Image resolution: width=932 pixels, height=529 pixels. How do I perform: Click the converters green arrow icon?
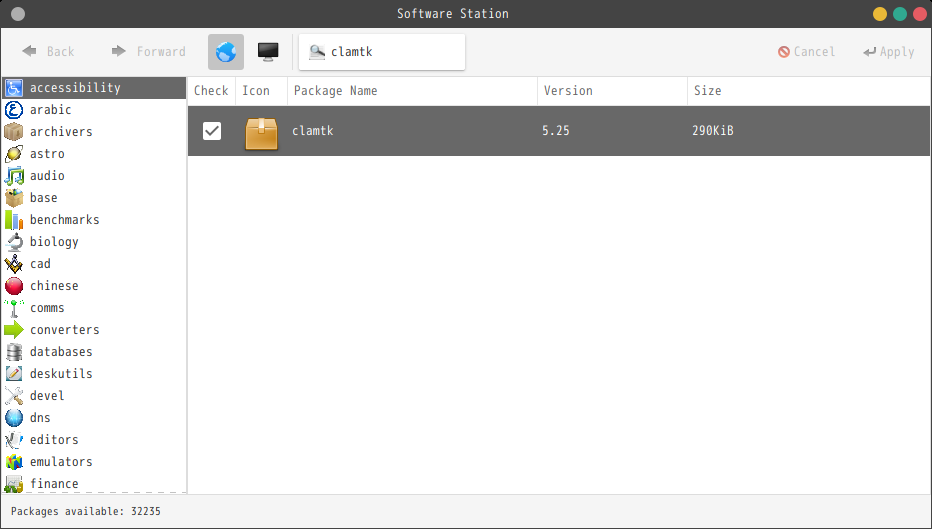coord(14,330)
